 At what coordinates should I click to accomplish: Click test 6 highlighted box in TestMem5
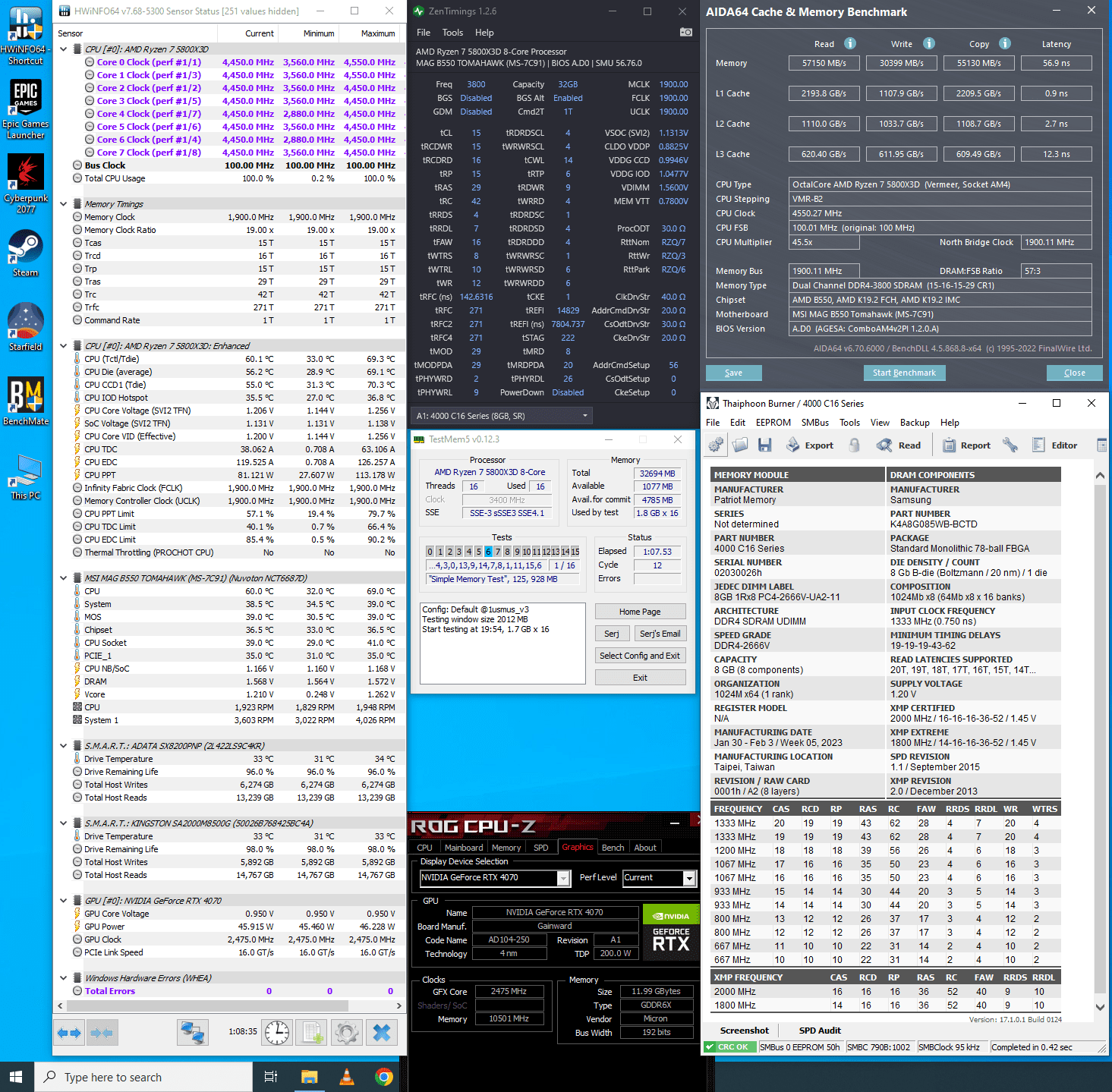[488, 552]
